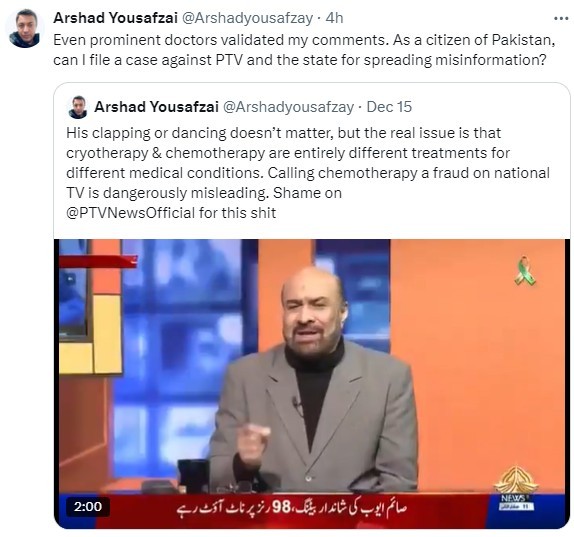Viewport: 574px width, 537px height.
Task: Click the 4h timestamp of the tweet
Action: click(x=334, y=18)
